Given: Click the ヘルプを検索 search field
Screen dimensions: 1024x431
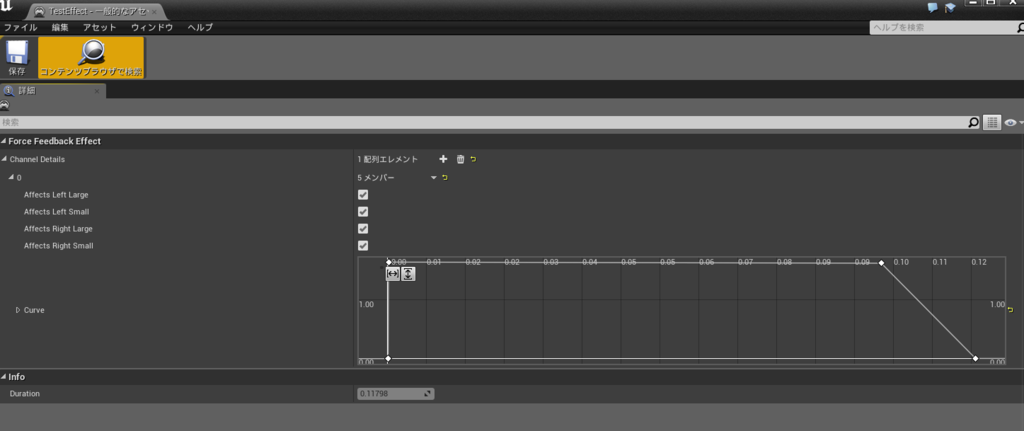Looking at the screenshot, I should (x=942, y=27).
